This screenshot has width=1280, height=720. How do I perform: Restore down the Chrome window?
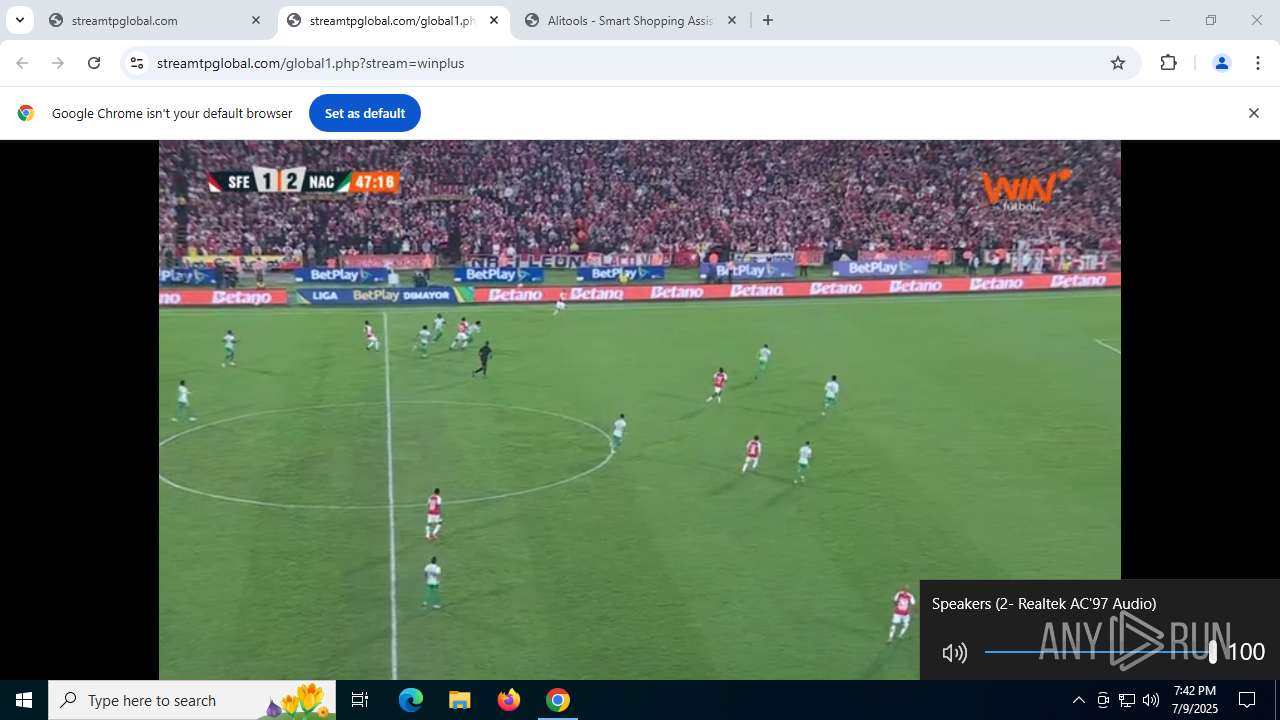tap(1211, 20)
